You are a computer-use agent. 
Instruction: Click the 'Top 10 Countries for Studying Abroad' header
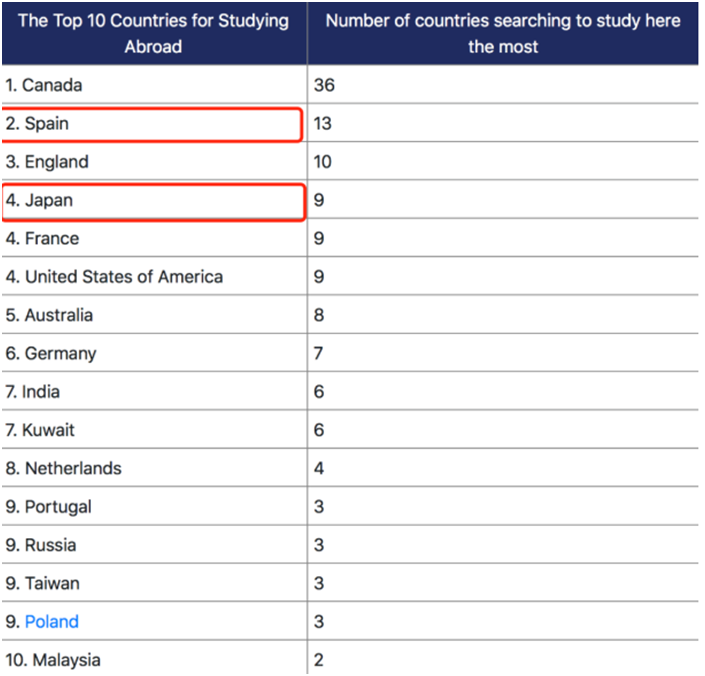[154, 34]
